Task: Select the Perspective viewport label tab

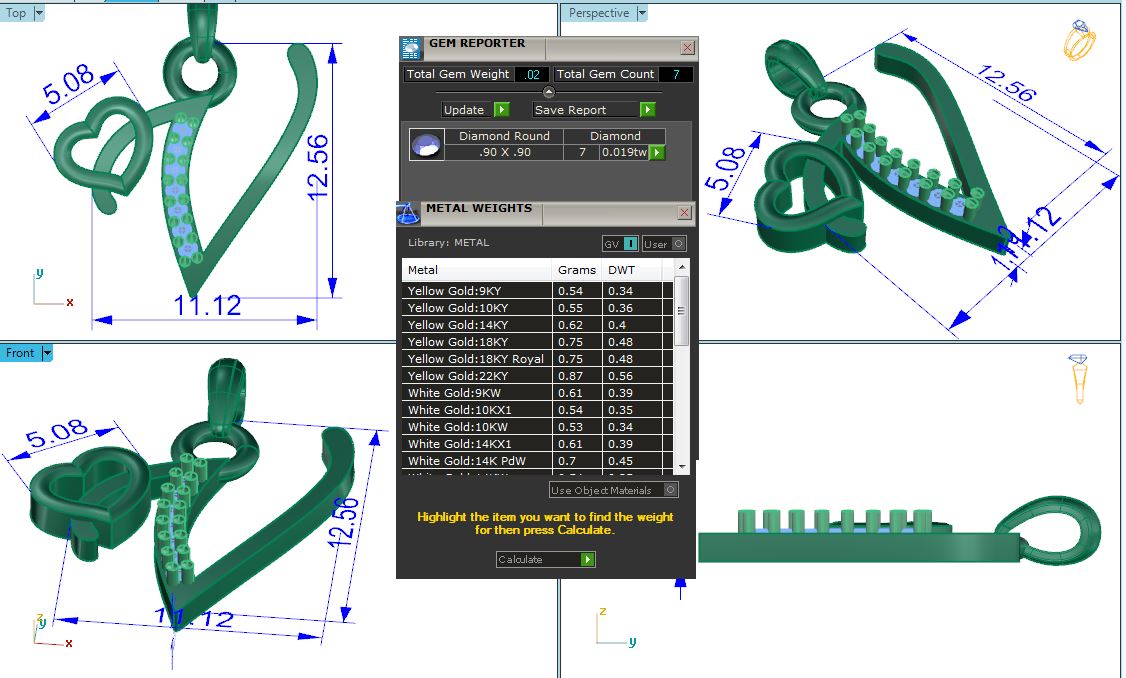Action: coord(598,13)
